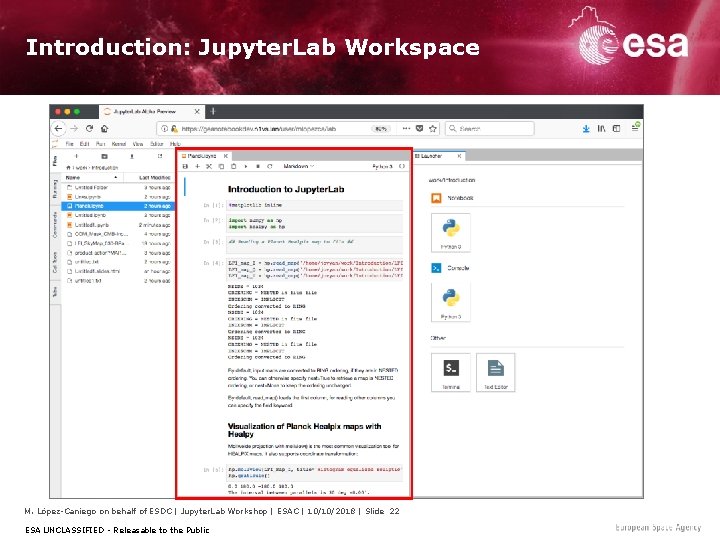Restart the notebook kernel

[270, 166]
